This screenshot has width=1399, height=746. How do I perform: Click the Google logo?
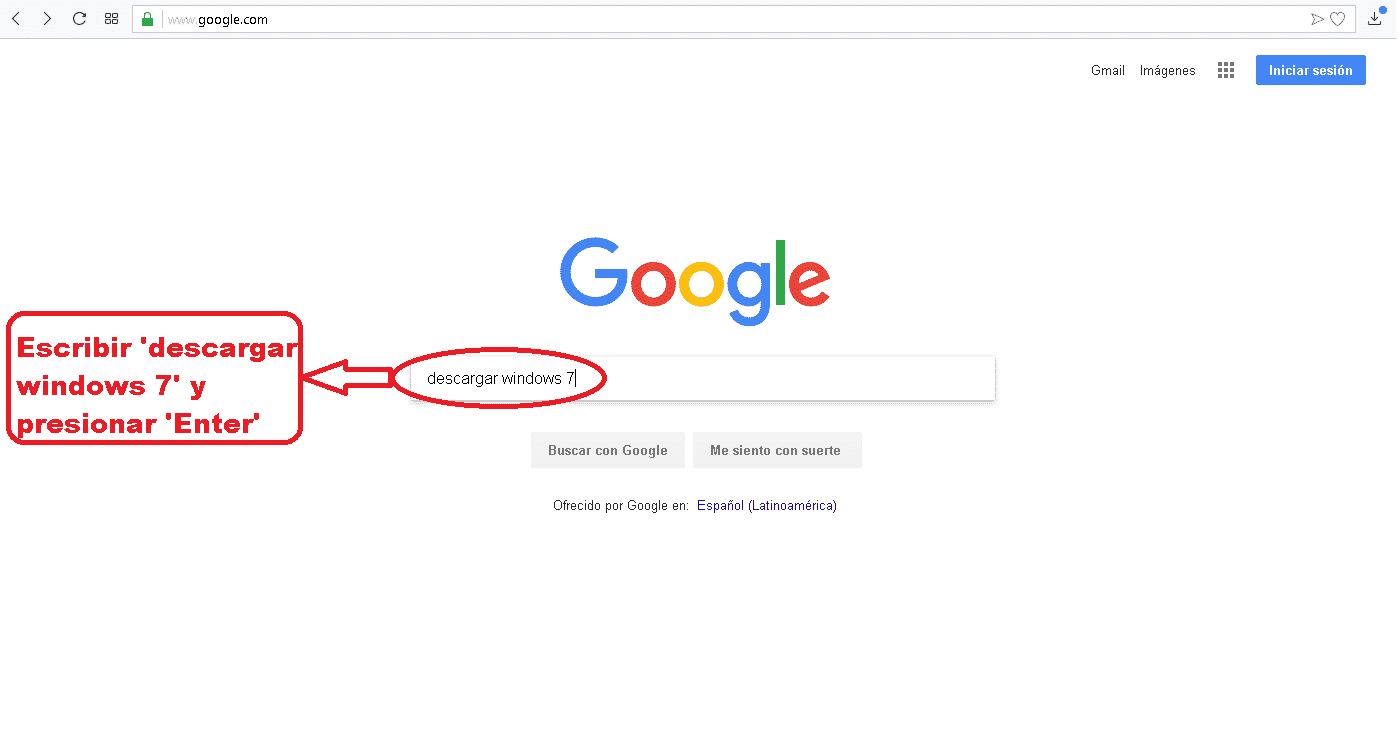(x=695, y=282)
